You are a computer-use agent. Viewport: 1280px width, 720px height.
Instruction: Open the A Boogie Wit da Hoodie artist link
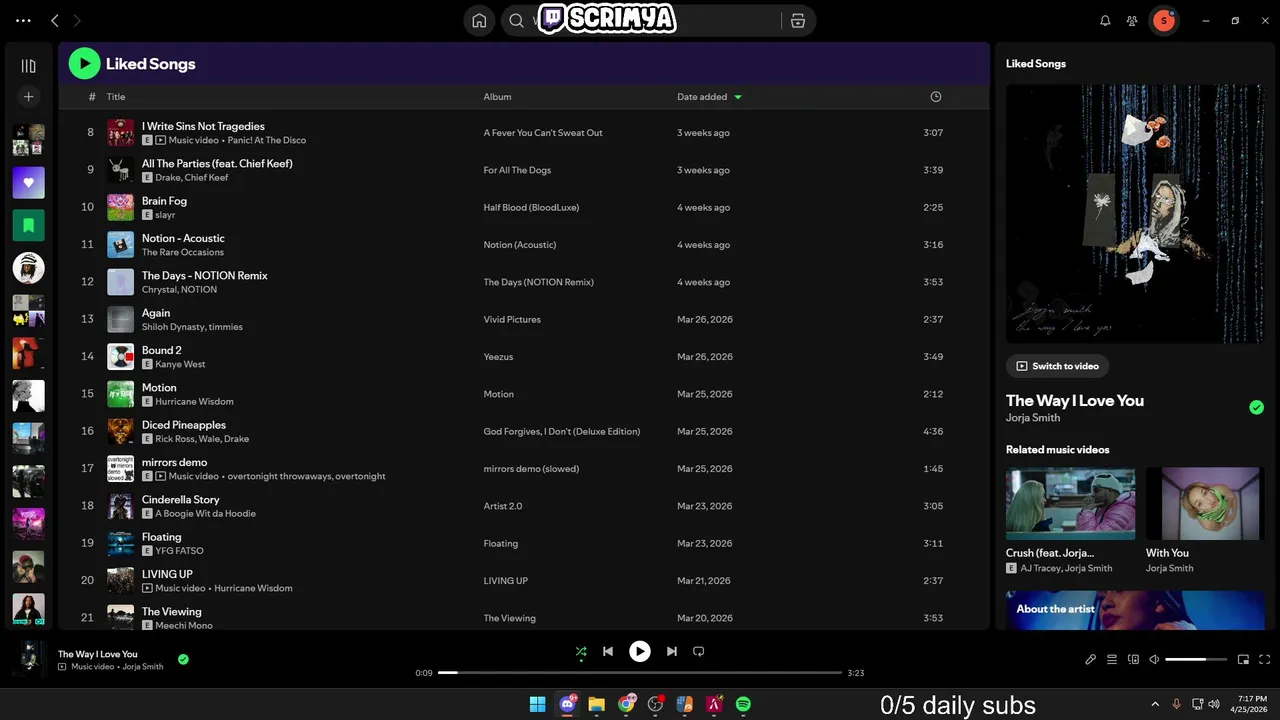tap(205, 513)
